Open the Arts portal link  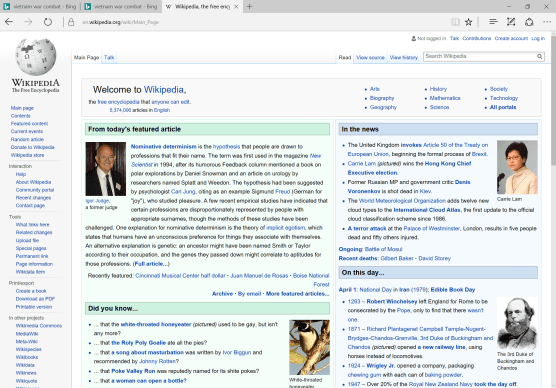tap(375, 89)
